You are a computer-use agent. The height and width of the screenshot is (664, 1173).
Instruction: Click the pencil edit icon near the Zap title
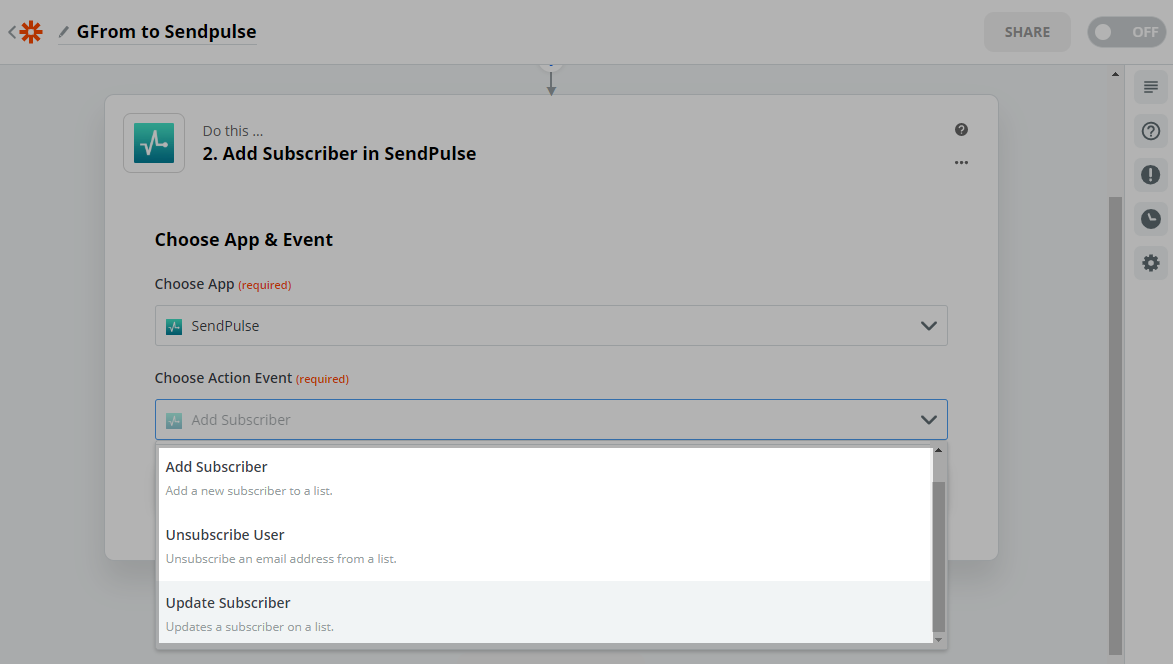coord(62,31)
